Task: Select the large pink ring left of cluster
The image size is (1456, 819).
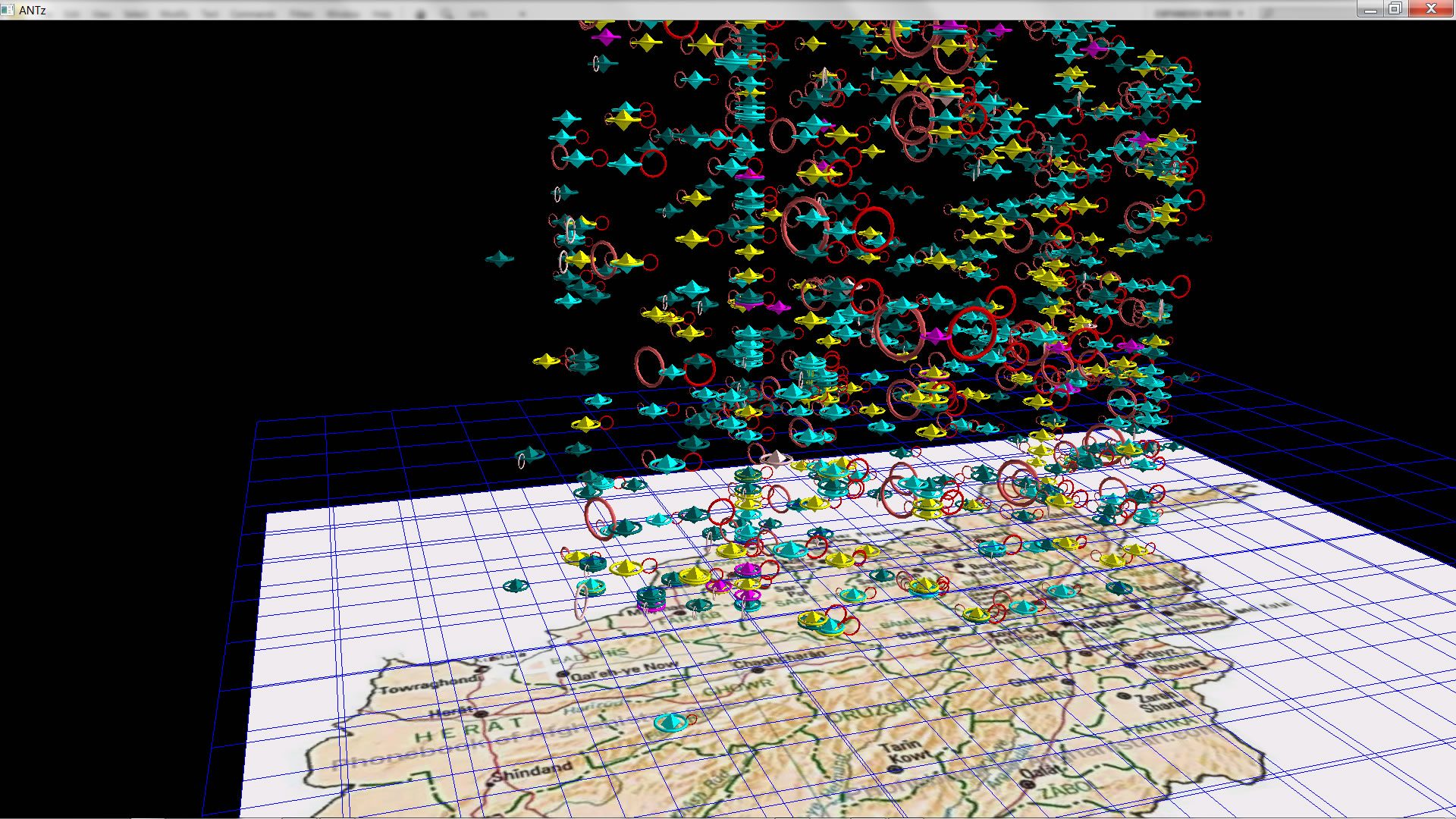Action: pos(649,366)
